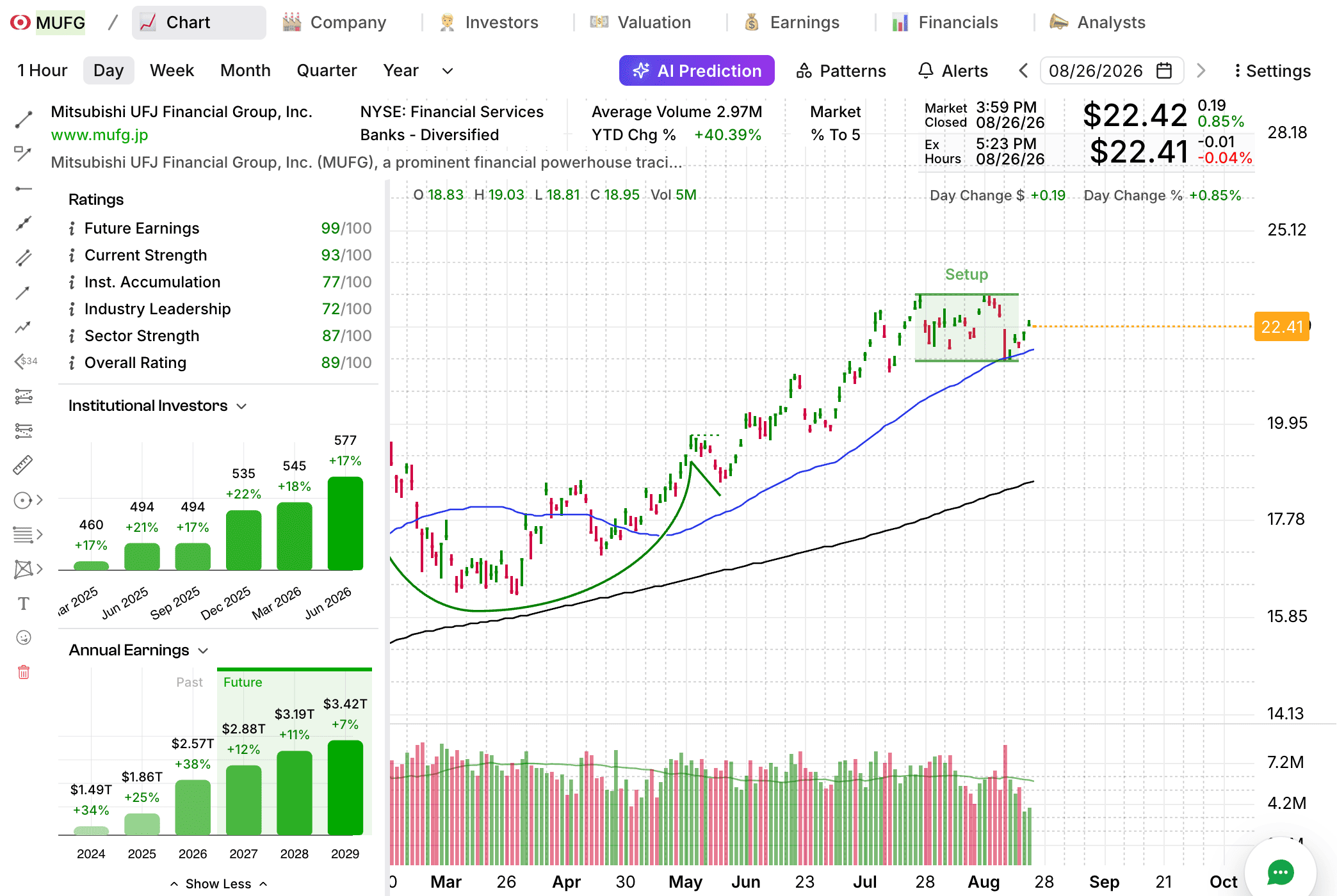Select the Day timeframe
The height and width of the screenshot is (896, 1337).
tap(108, 70)
